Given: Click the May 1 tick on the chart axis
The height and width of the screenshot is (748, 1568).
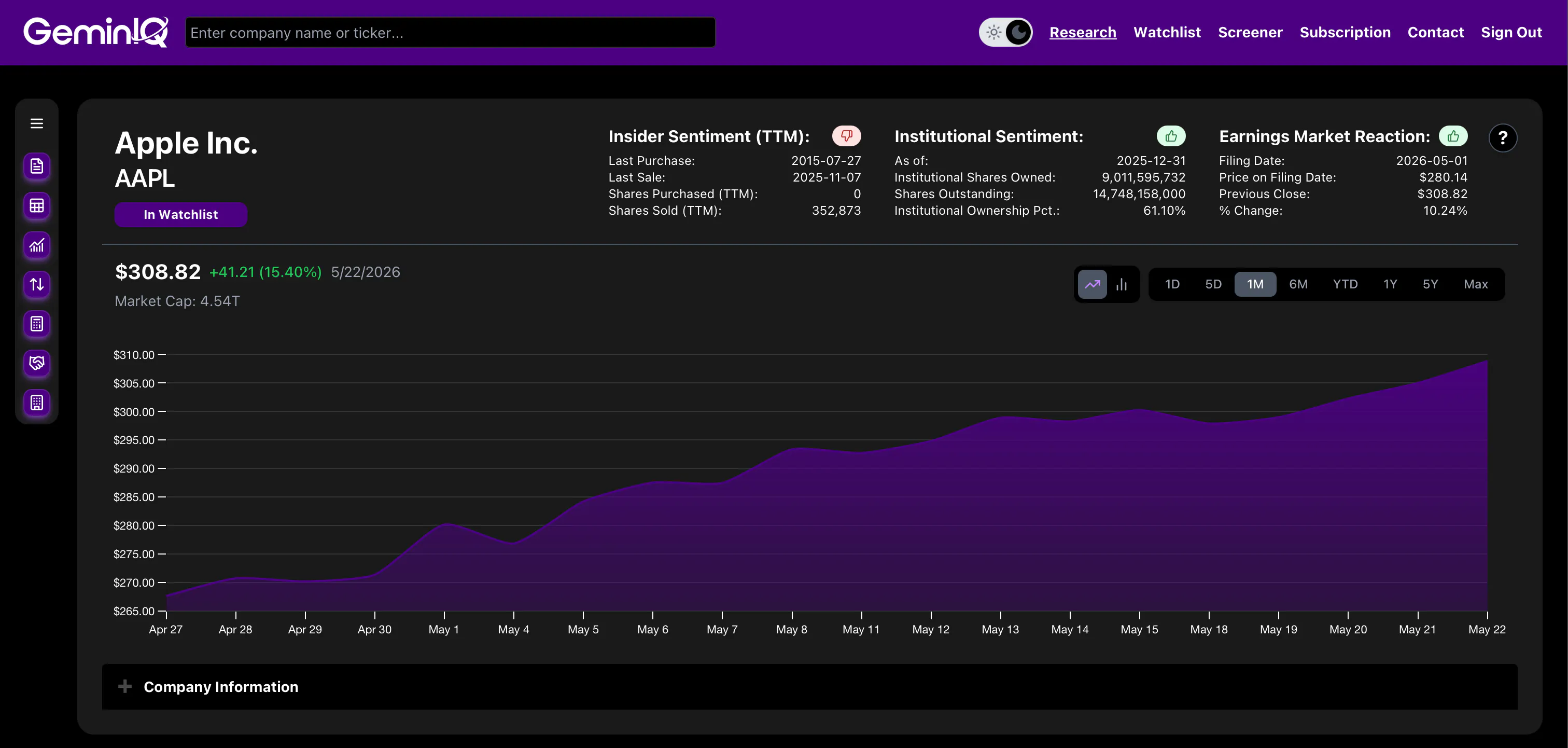Looking at the screenshot, I should coord(444,629).
